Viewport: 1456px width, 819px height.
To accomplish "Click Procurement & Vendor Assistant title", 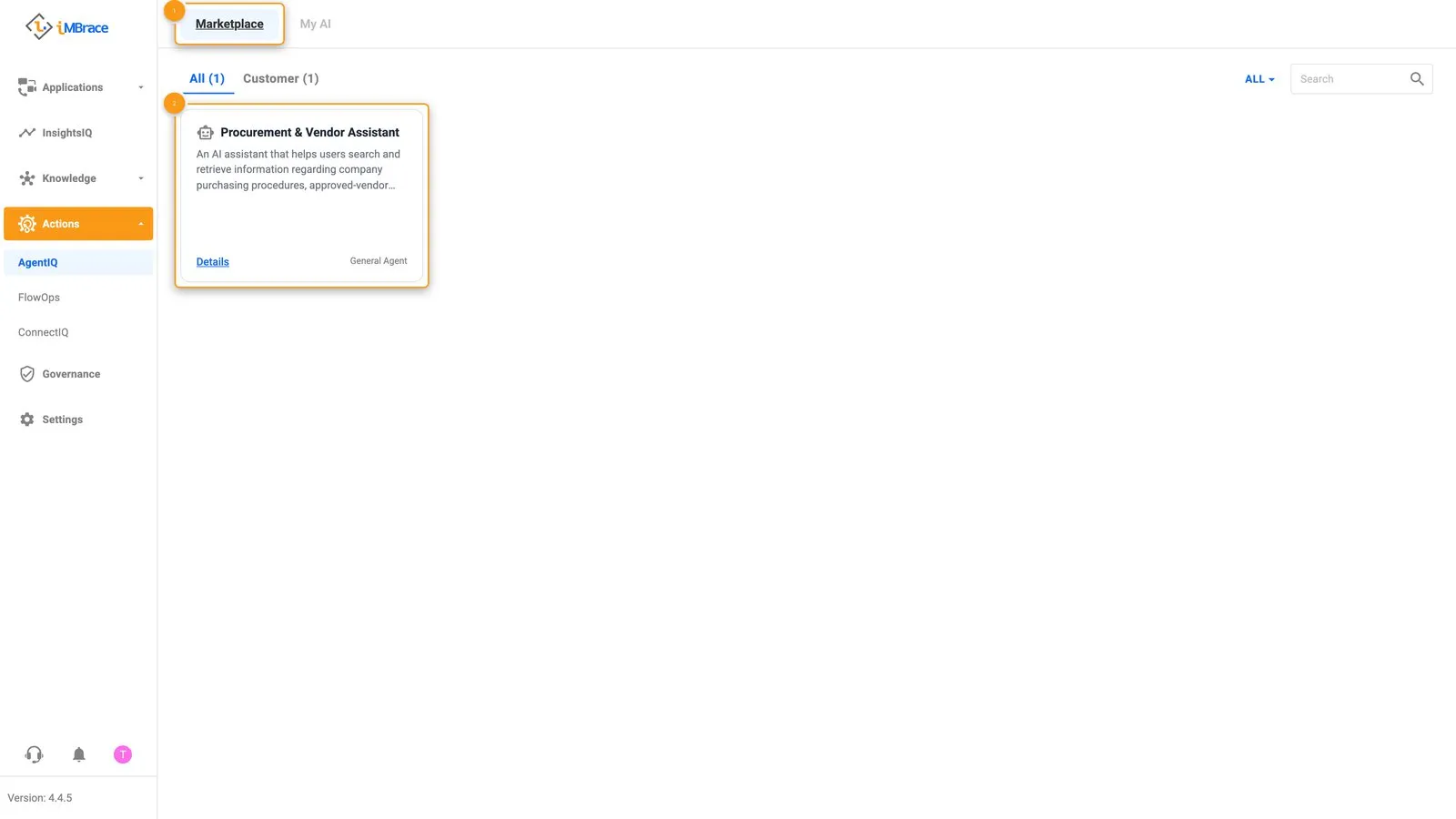I will pos(309,133).
